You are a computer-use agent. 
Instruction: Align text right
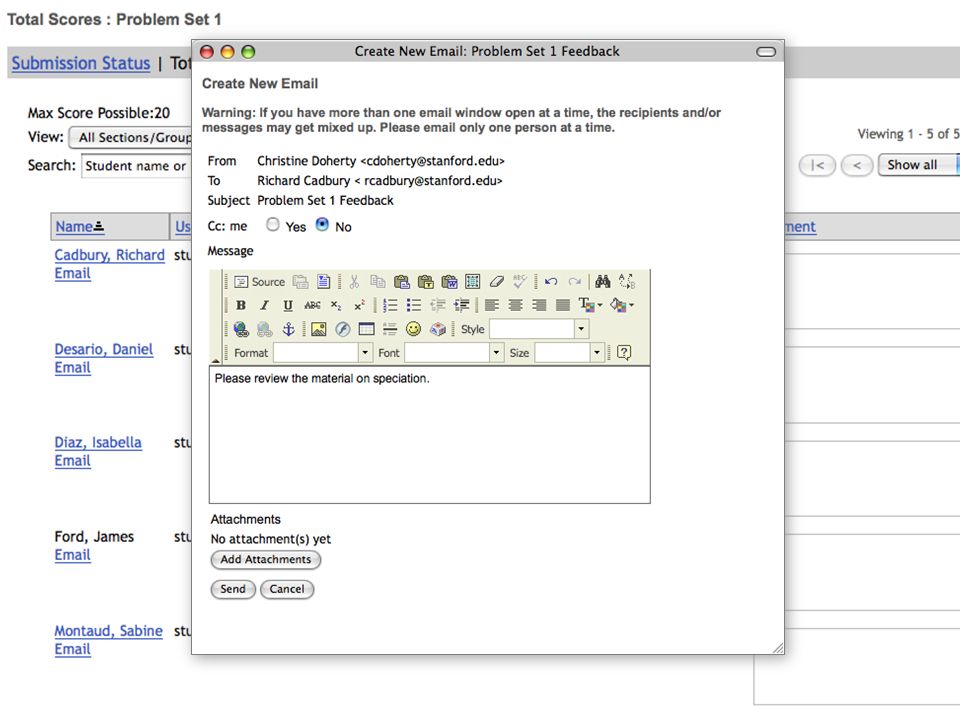(x=539, y=305)
